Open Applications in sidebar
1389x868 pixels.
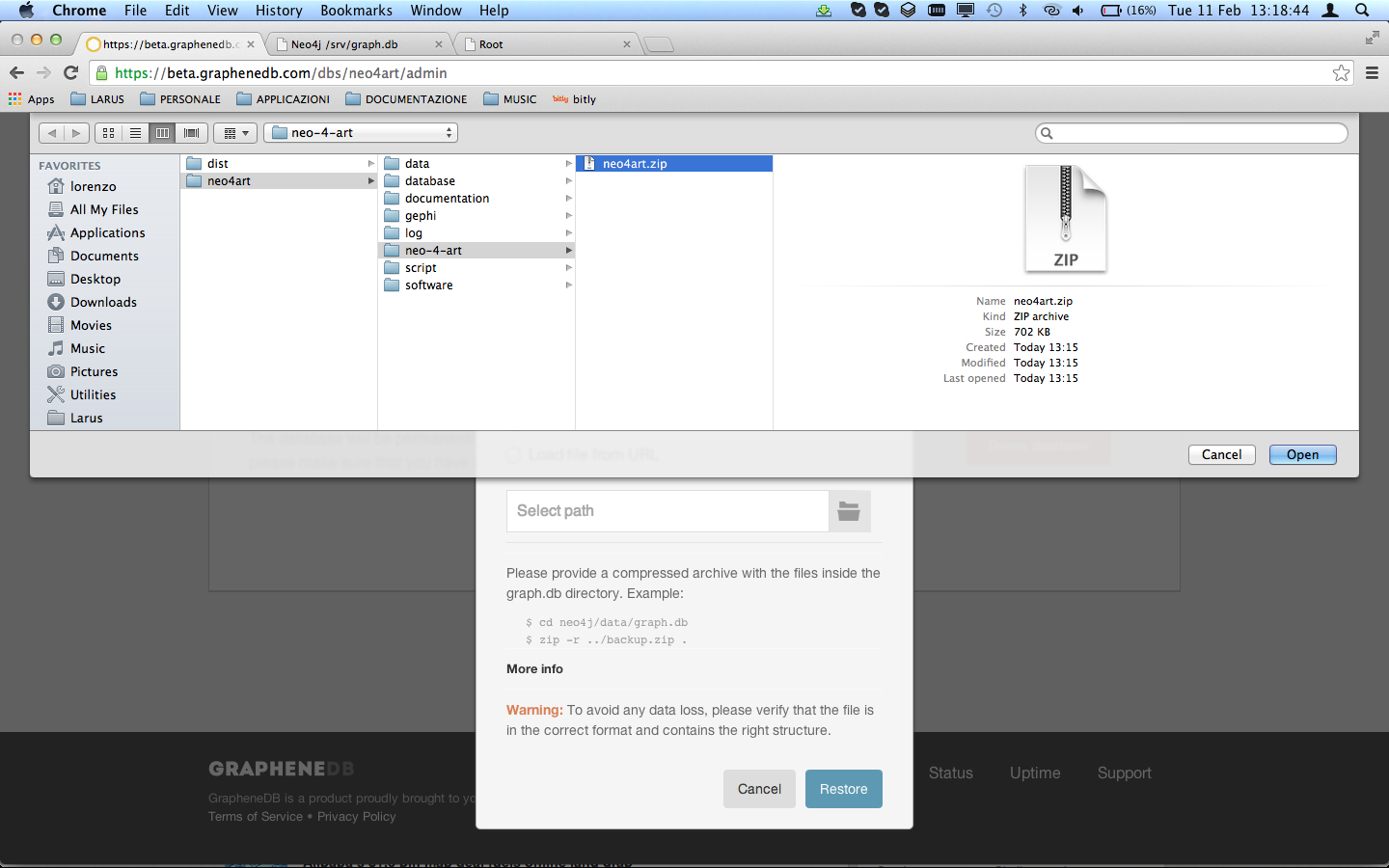tap(107, 232)
